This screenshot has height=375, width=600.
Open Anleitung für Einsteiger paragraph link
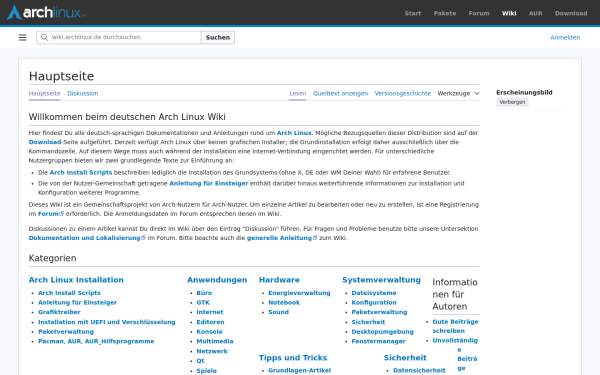209,183
